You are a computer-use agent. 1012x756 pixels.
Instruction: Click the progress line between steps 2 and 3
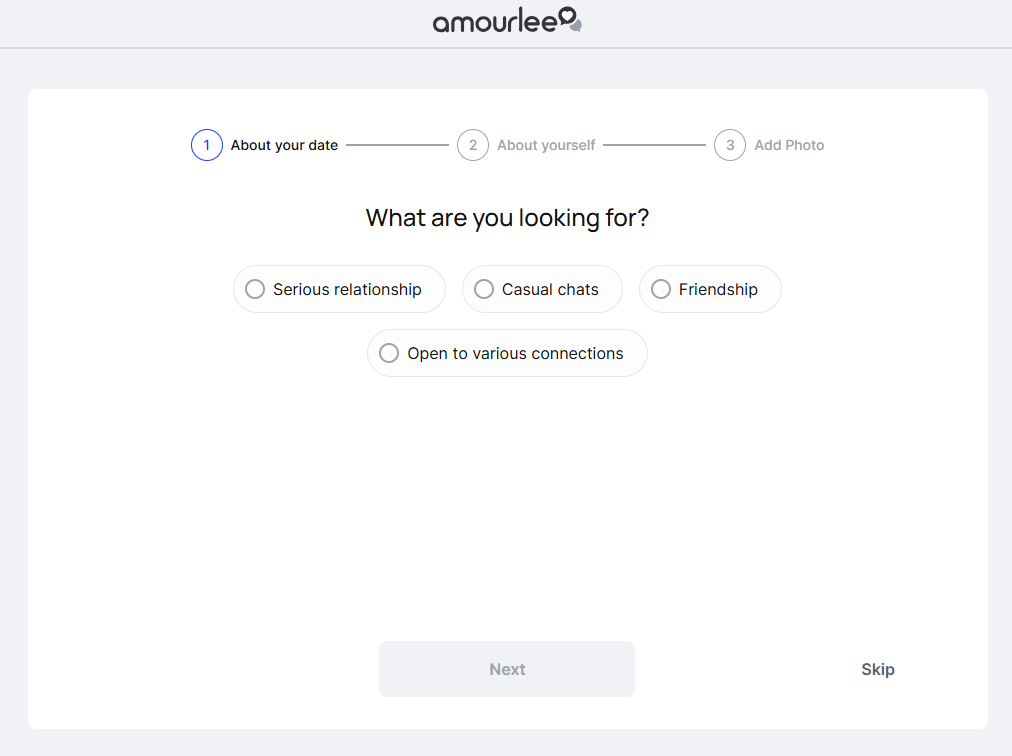654,145
